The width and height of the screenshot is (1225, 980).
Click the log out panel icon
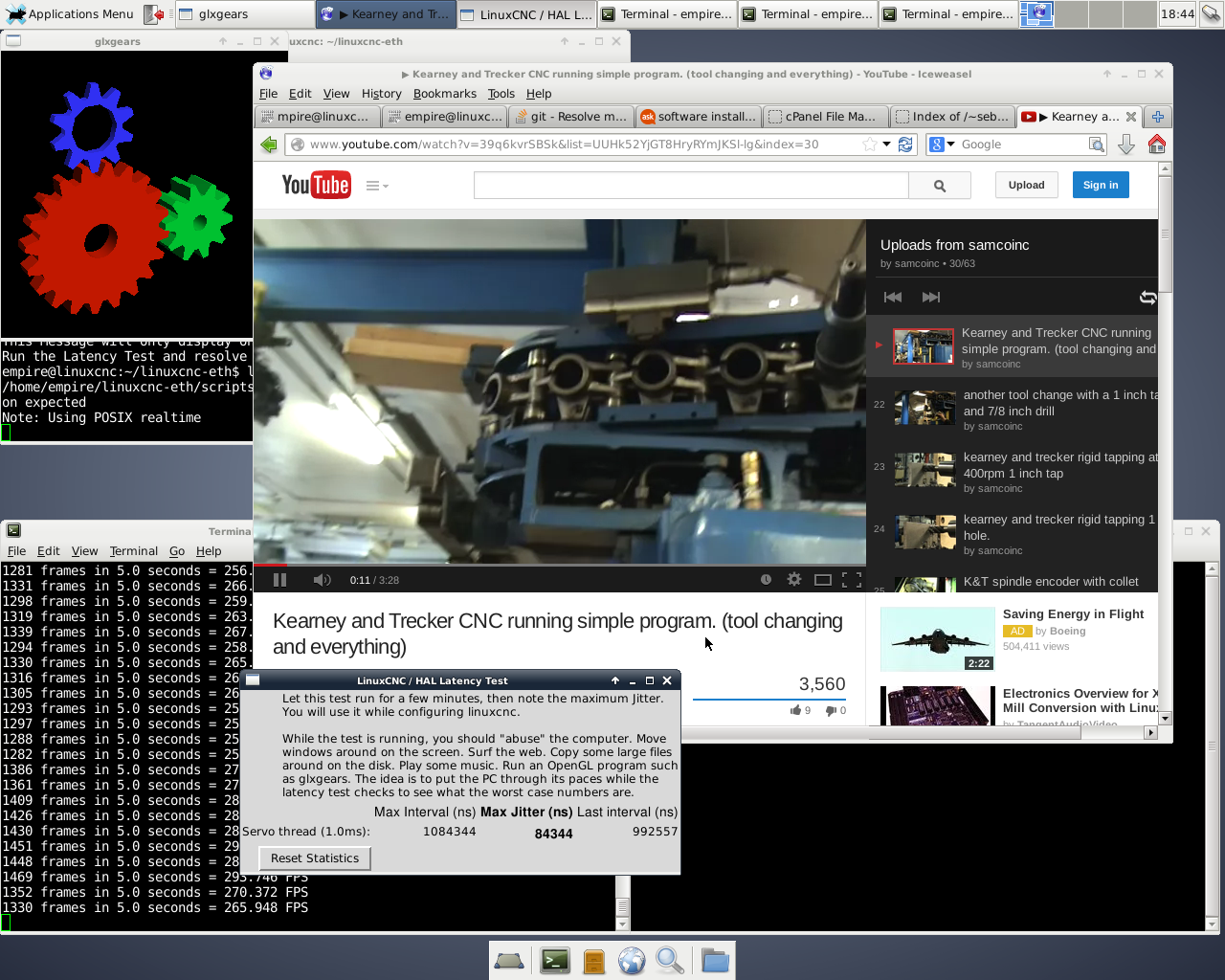pos(153,14)
